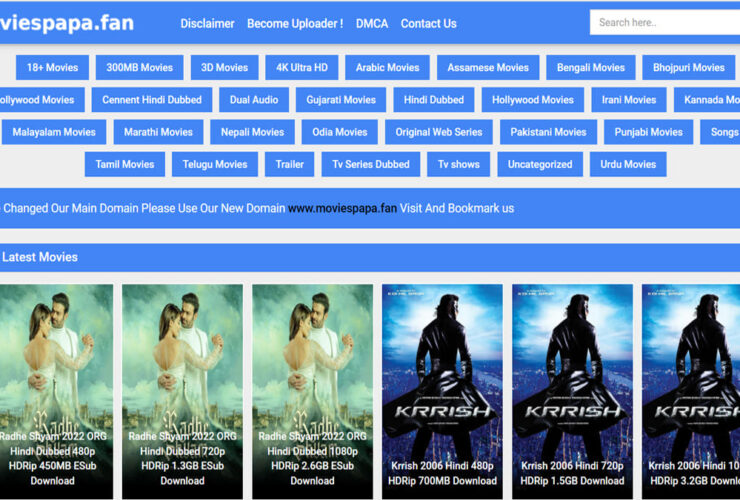Open the DMCA page
This screenshot has width=740, height=500.
[372, 24]
